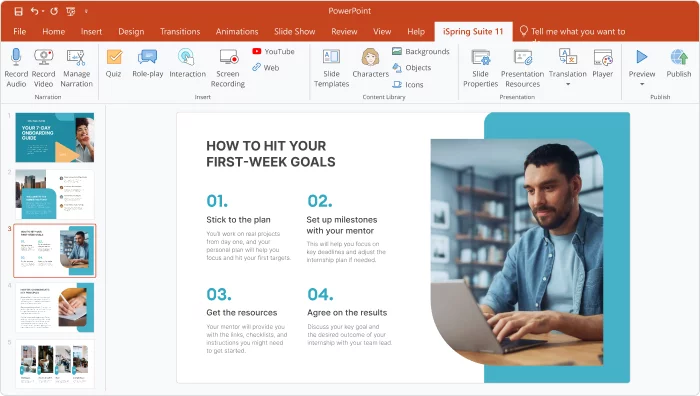Switch to the Review tab
The width and height of the screenshot is (700, 396).
tap(344, 32)
